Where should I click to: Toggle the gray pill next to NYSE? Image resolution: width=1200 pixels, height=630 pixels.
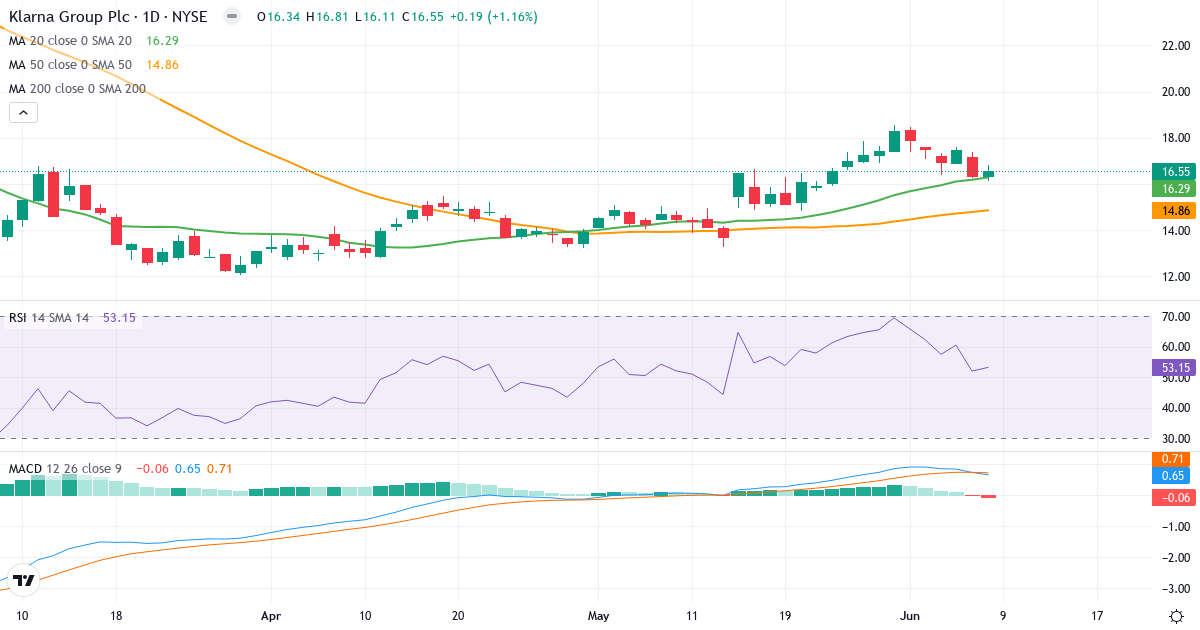tap(232, 17)
